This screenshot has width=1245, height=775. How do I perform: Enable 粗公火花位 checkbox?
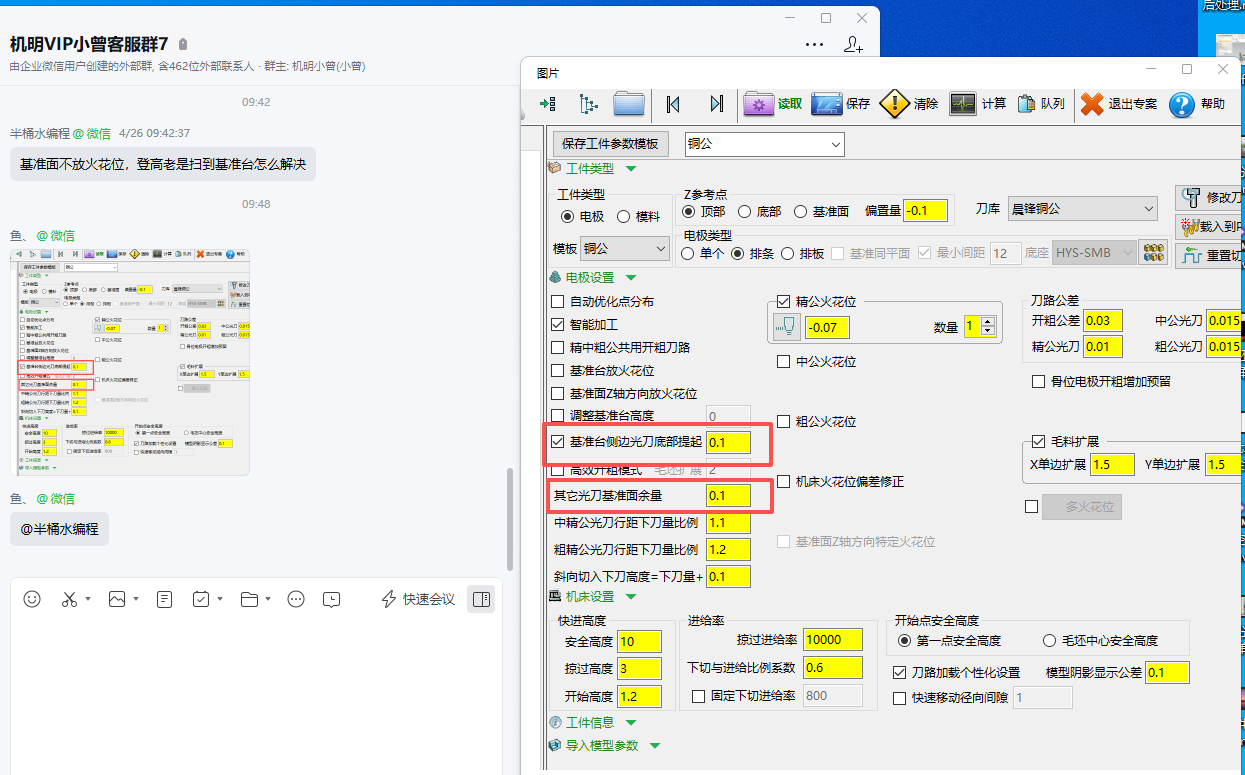tap(784, 421)
